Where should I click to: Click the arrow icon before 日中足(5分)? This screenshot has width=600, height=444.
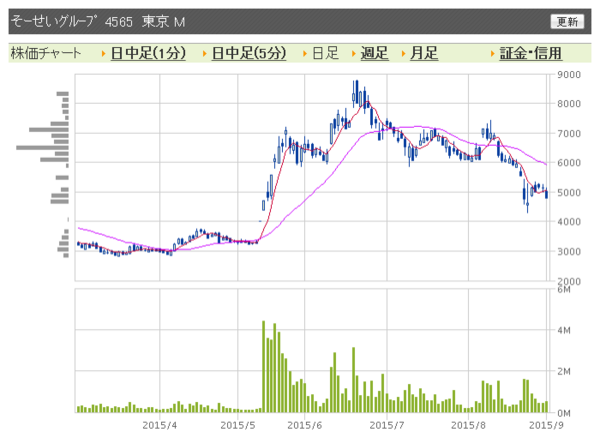(x=205, y=53)
